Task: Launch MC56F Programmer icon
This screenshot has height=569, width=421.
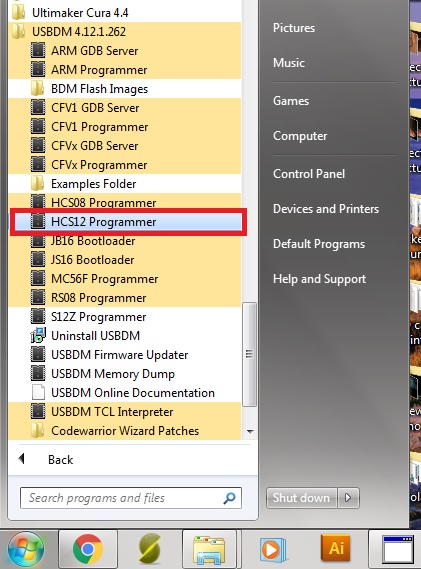Action: [x=38, y=278]
